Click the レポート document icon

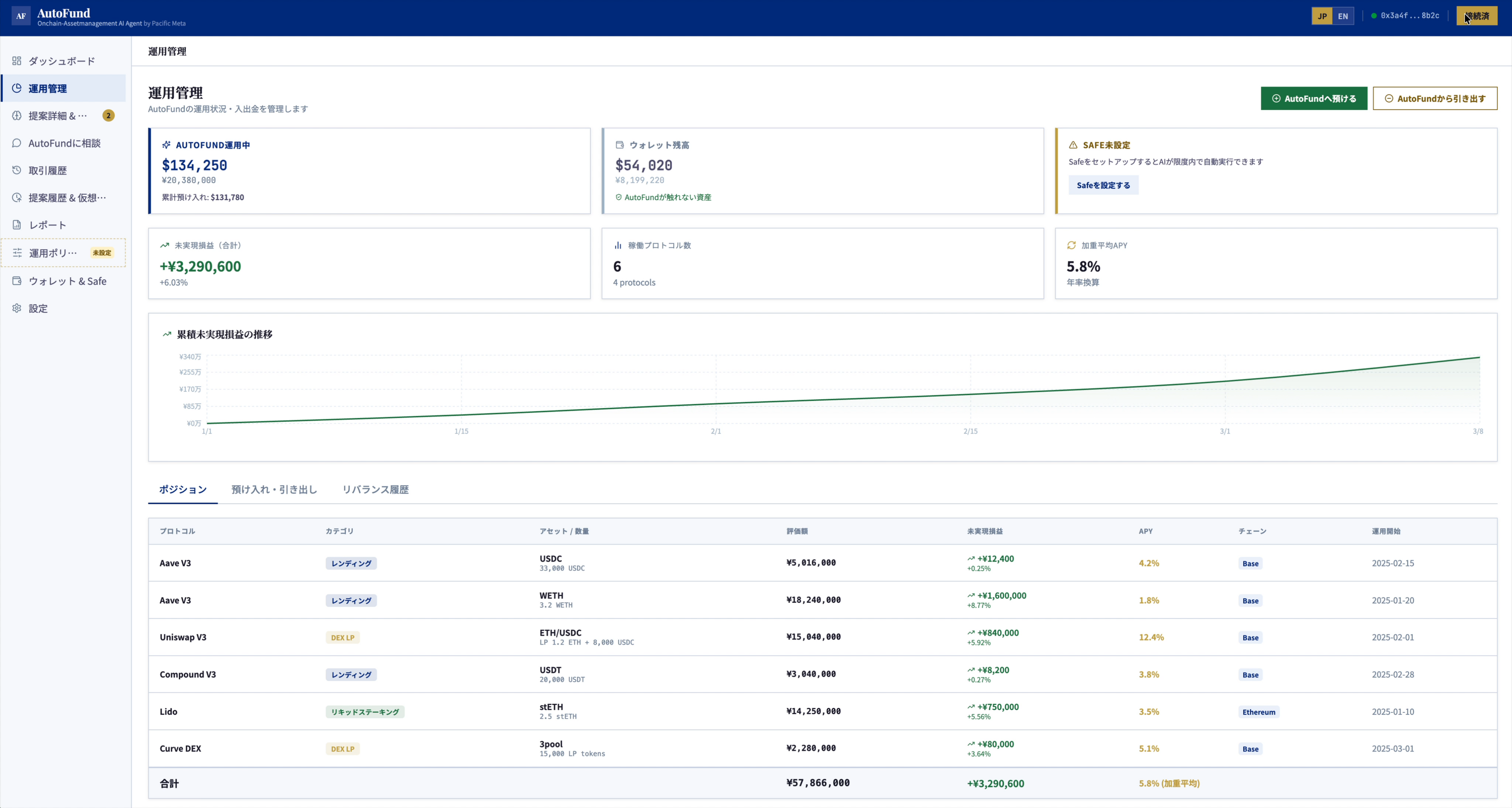[x=16, y=225]
